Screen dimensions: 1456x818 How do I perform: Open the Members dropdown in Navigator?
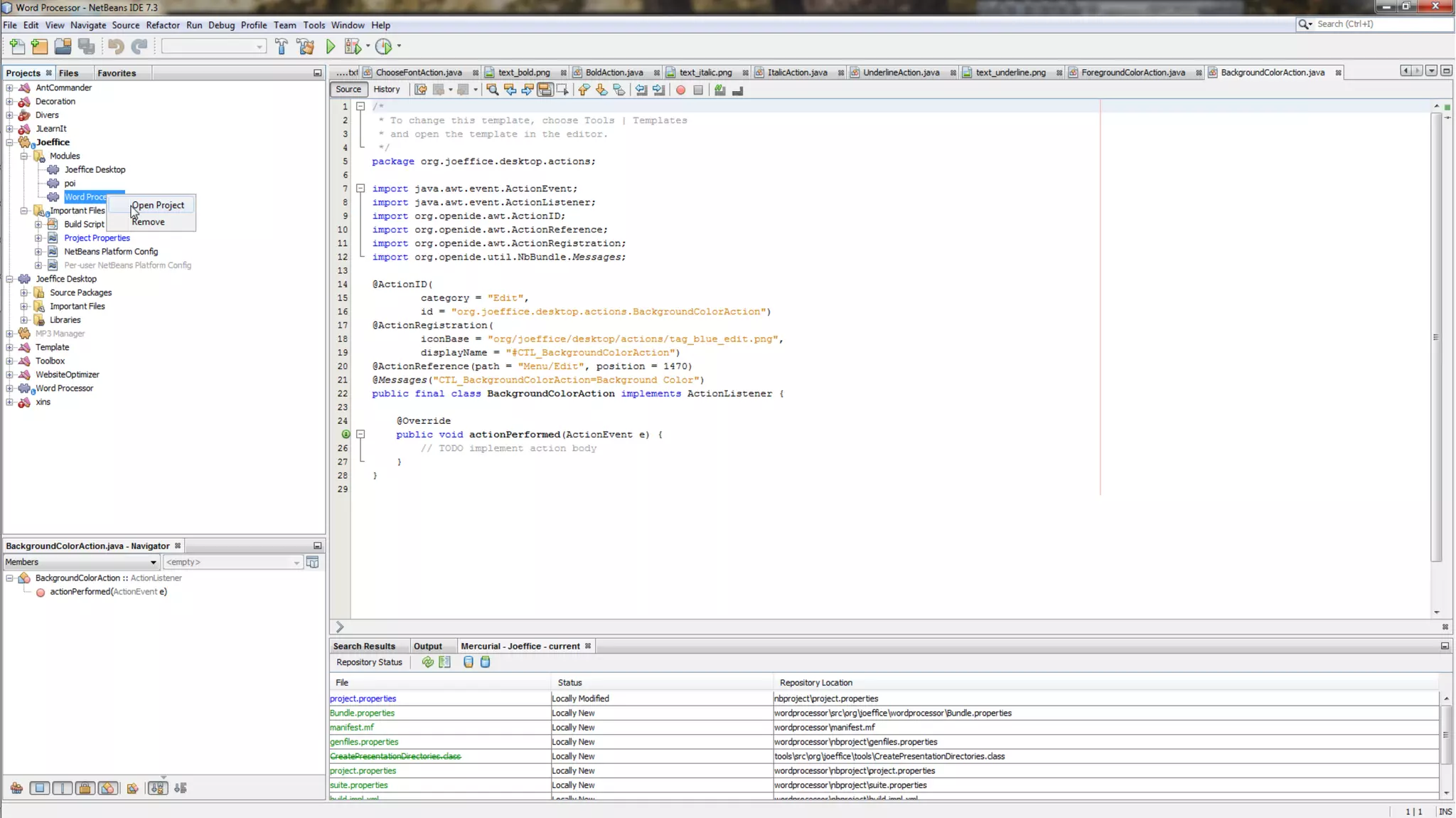point(80,562)
